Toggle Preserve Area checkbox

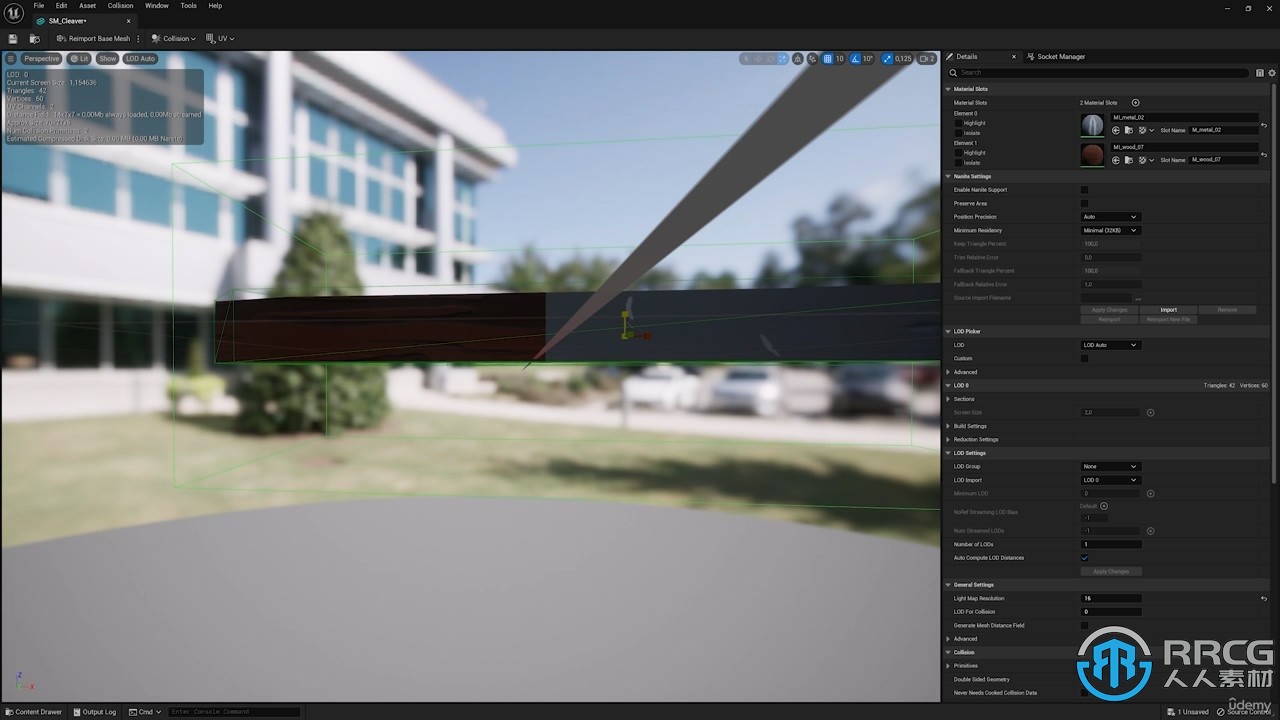tap(1084, 203)
